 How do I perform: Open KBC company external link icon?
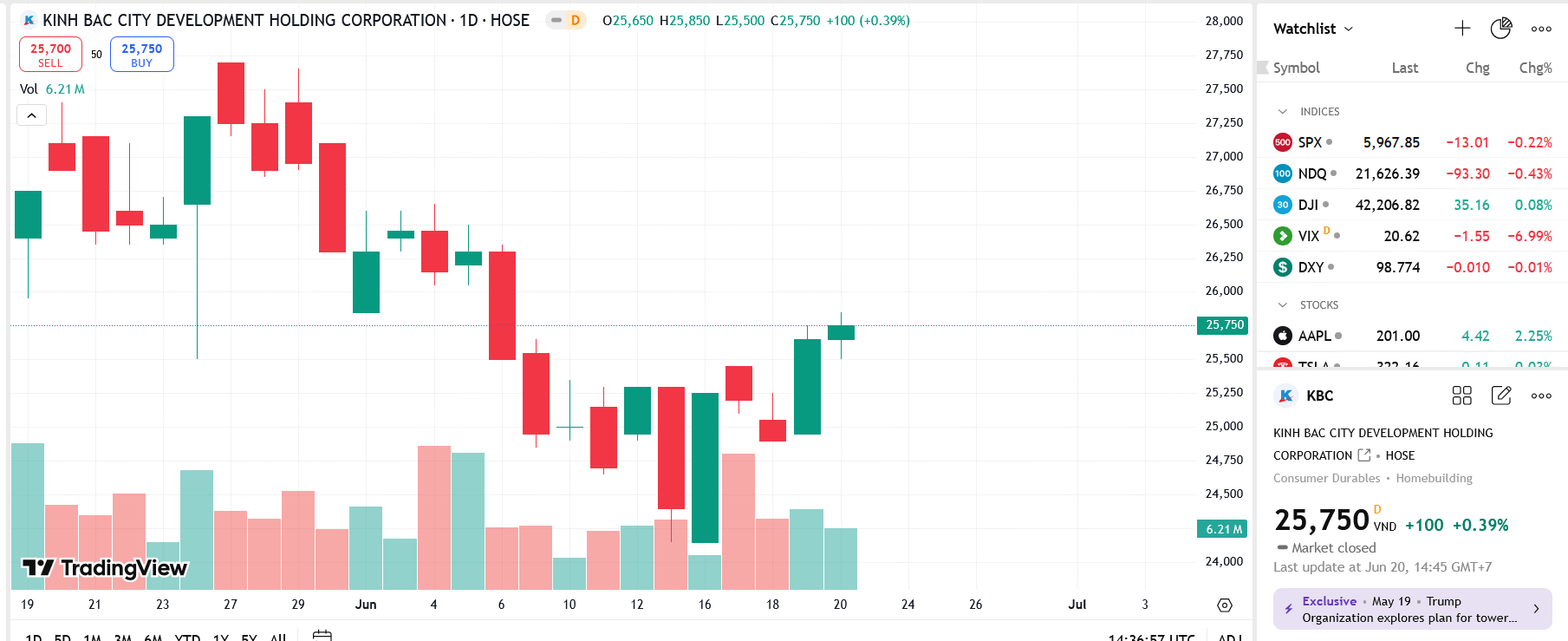tap(1364, 455)
